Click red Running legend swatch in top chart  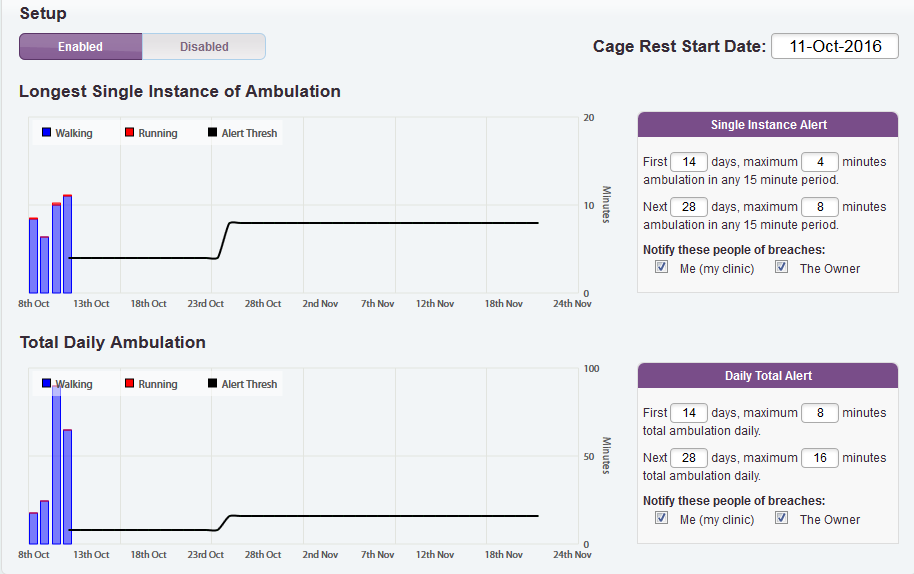pyautogui.click(x=129, y=133)
